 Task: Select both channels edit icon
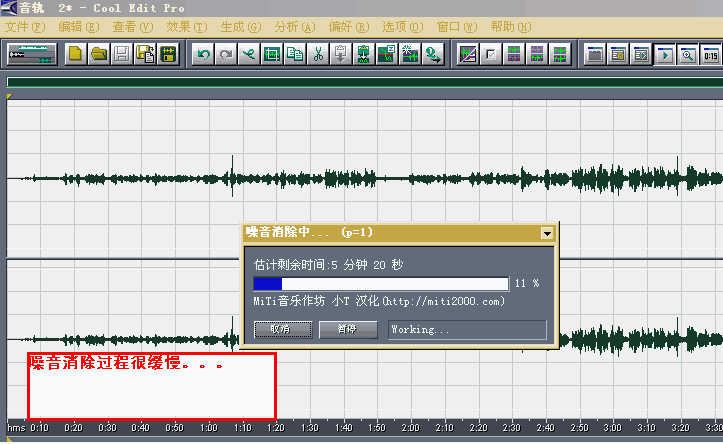point(560,54)
